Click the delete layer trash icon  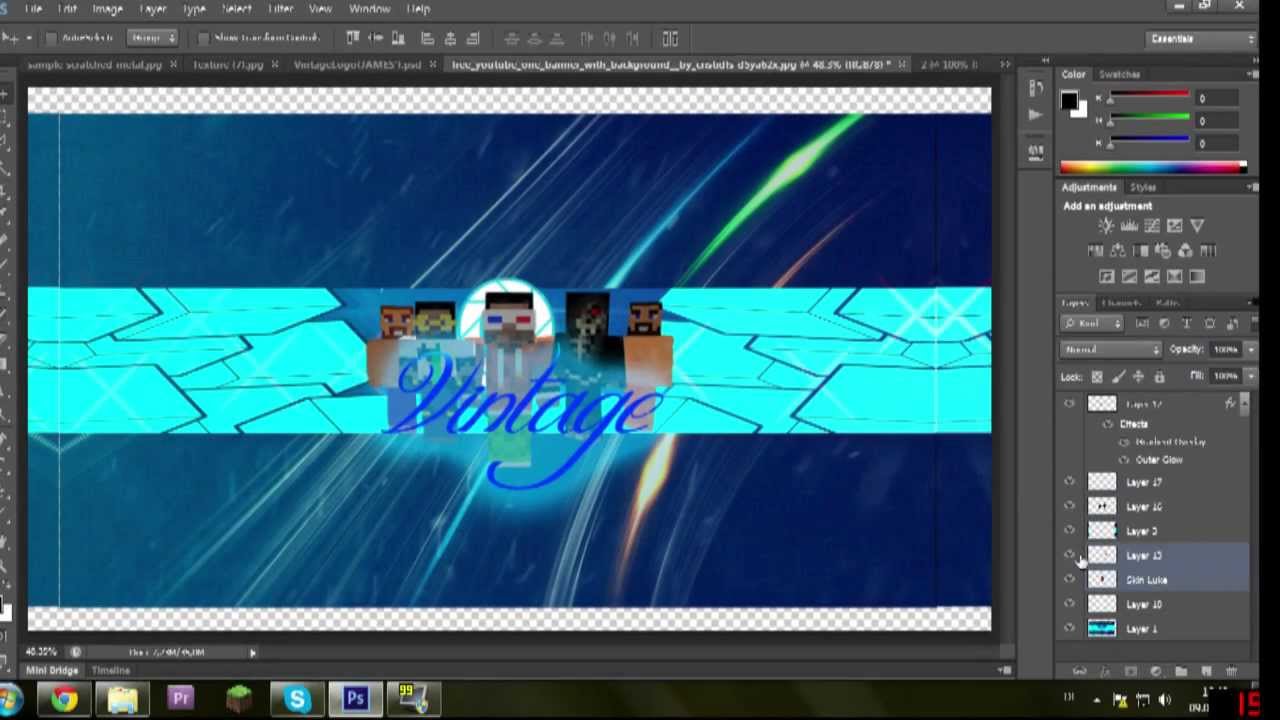(1232, 671)
